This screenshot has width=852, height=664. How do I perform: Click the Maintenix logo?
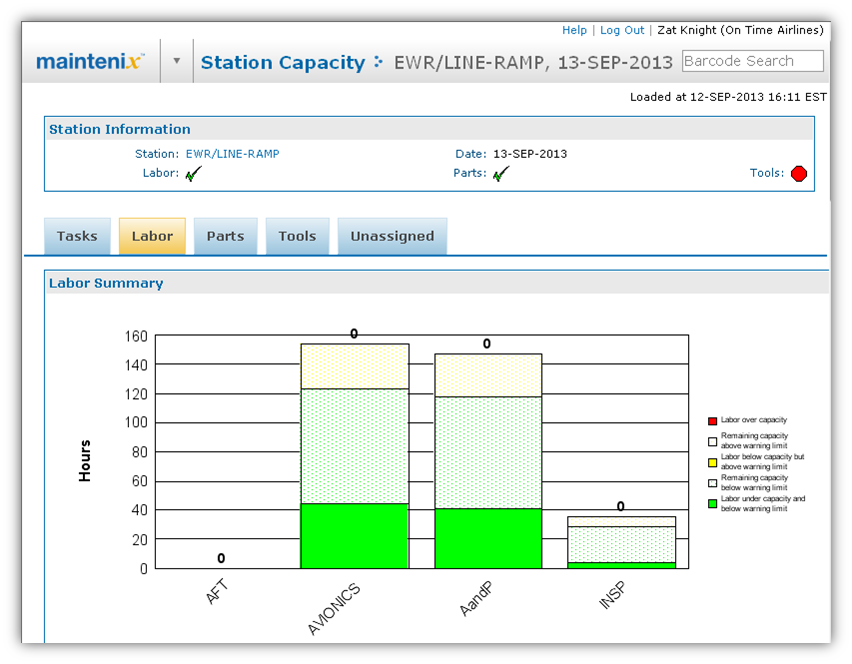(90, 62)
